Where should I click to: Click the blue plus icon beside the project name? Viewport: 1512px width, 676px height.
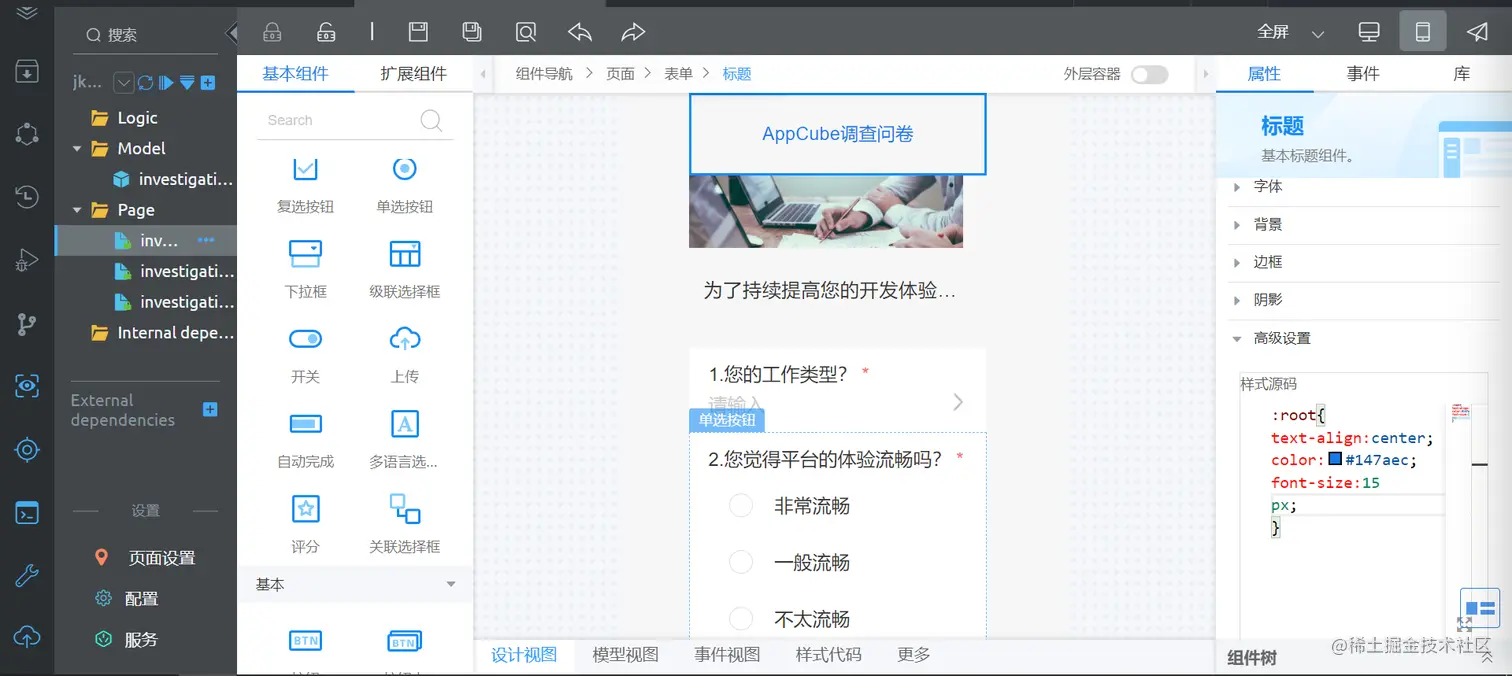click(208, 82)
